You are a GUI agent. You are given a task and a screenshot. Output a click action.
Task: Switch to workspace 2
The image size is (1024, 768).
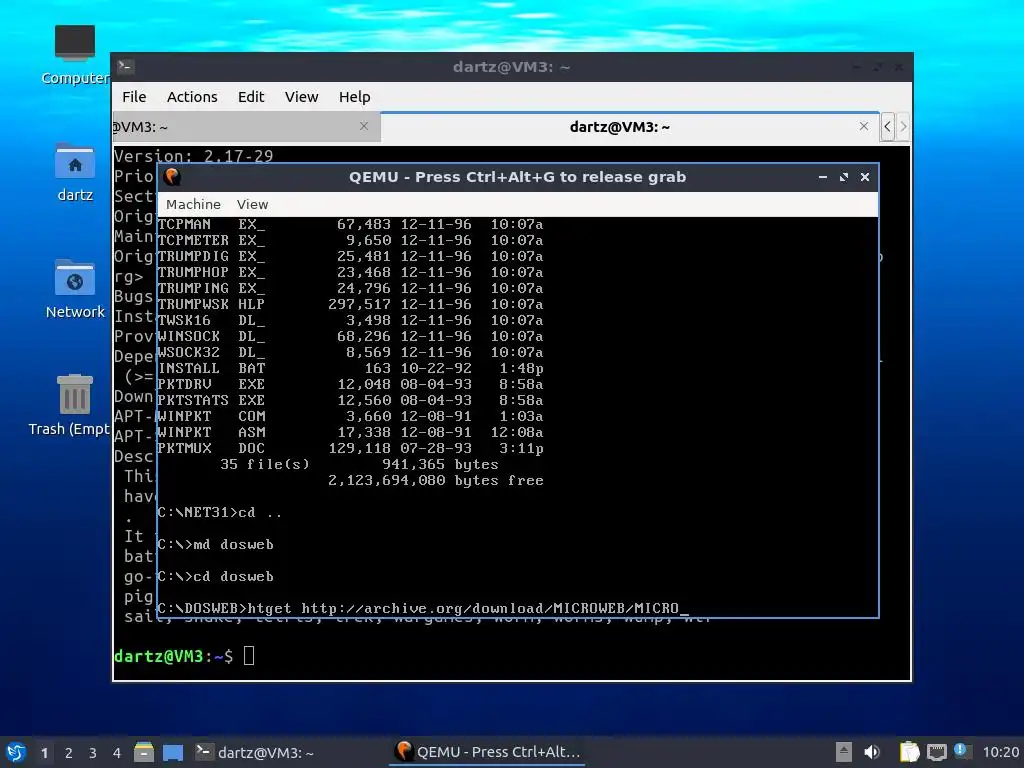point(69,753)
